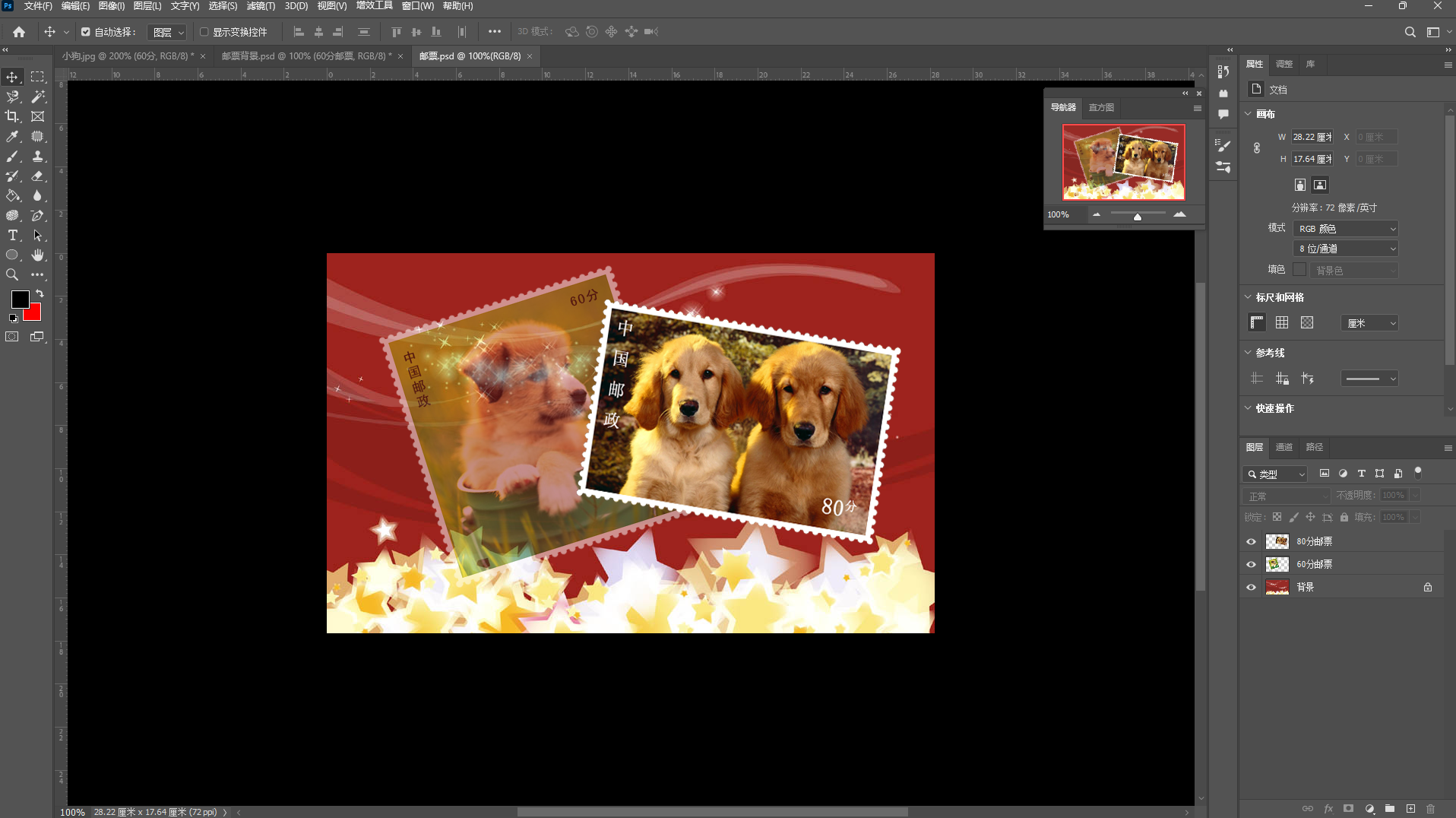This screenshot has width=1456, height=818.
Task: Switch to 小狗.jpg document tab
Action: 128,56
